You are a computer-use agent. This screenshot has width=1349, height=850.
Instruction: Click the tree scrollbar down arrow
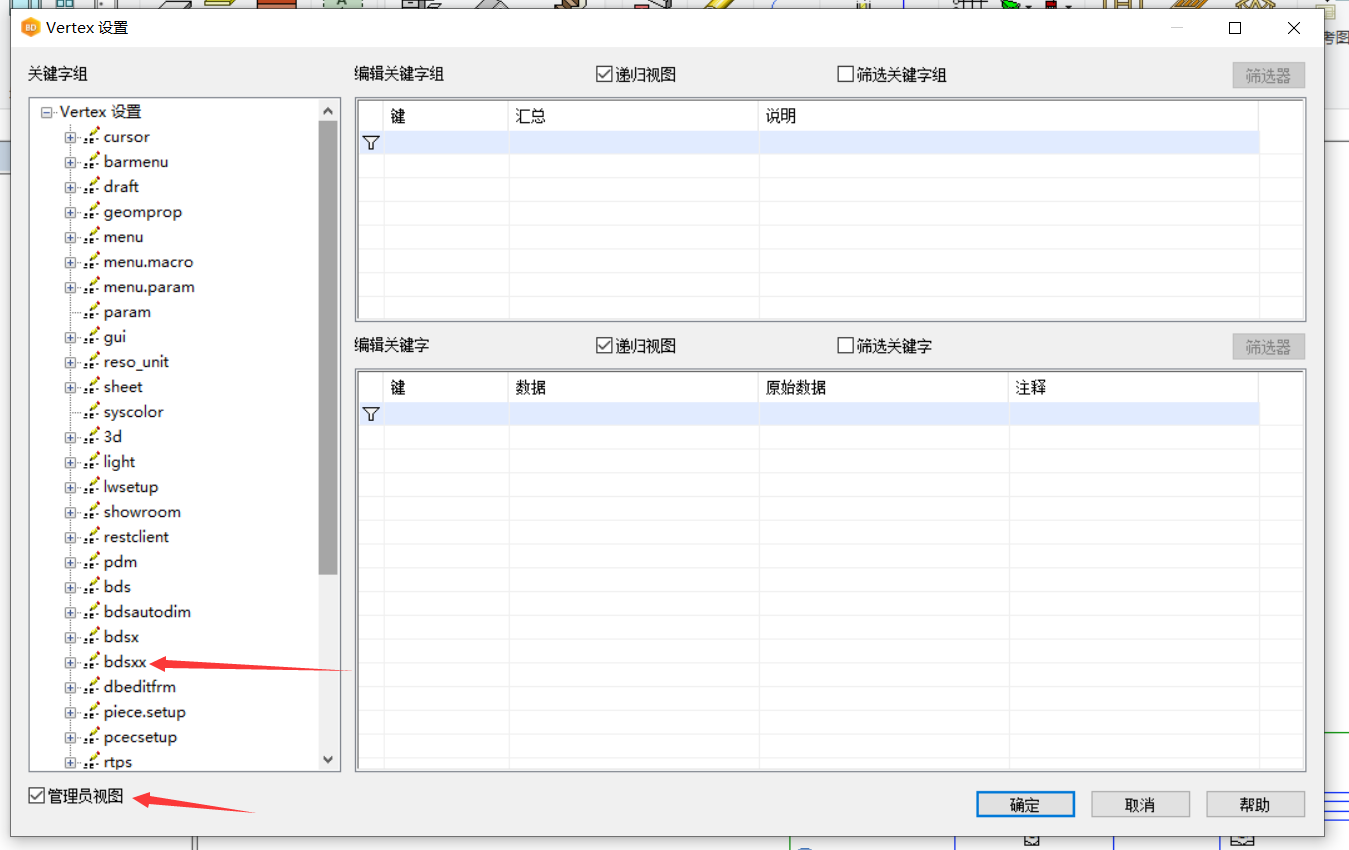coord(328,760)
